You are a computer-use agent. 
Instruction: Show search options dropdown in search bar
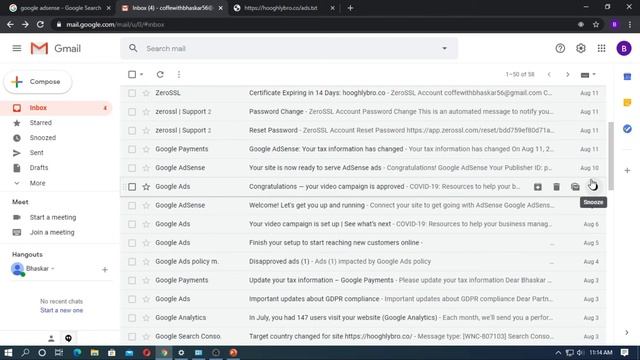(x=444, y=49)
